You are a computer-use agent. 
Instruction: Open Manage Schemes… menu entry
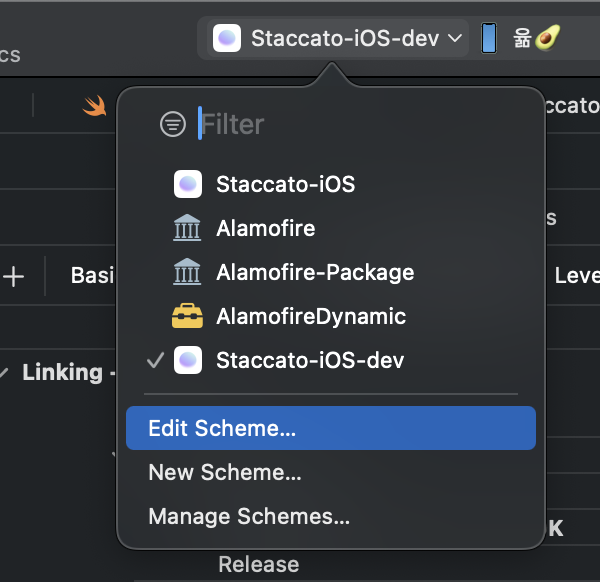pos(249,516)
